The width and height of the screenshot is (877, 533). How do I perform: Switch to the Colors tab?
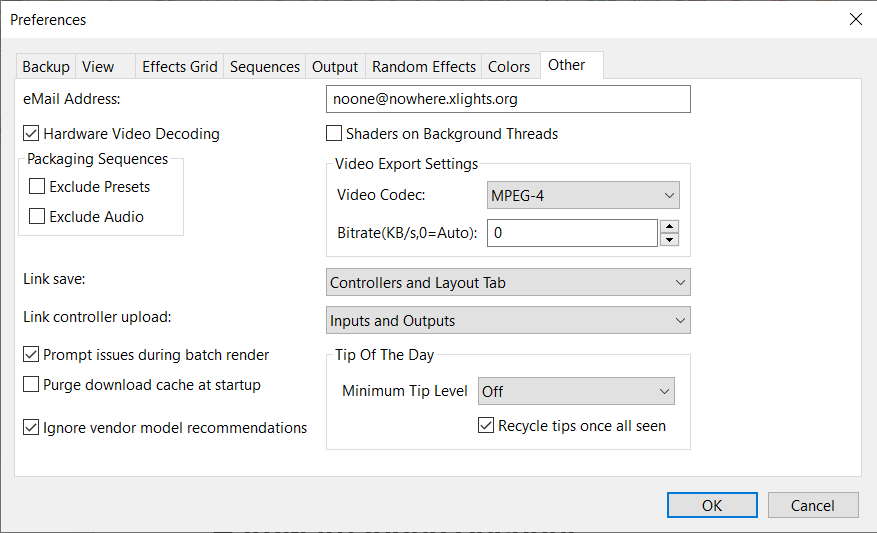pyautogui.click(x=509, y=67)
